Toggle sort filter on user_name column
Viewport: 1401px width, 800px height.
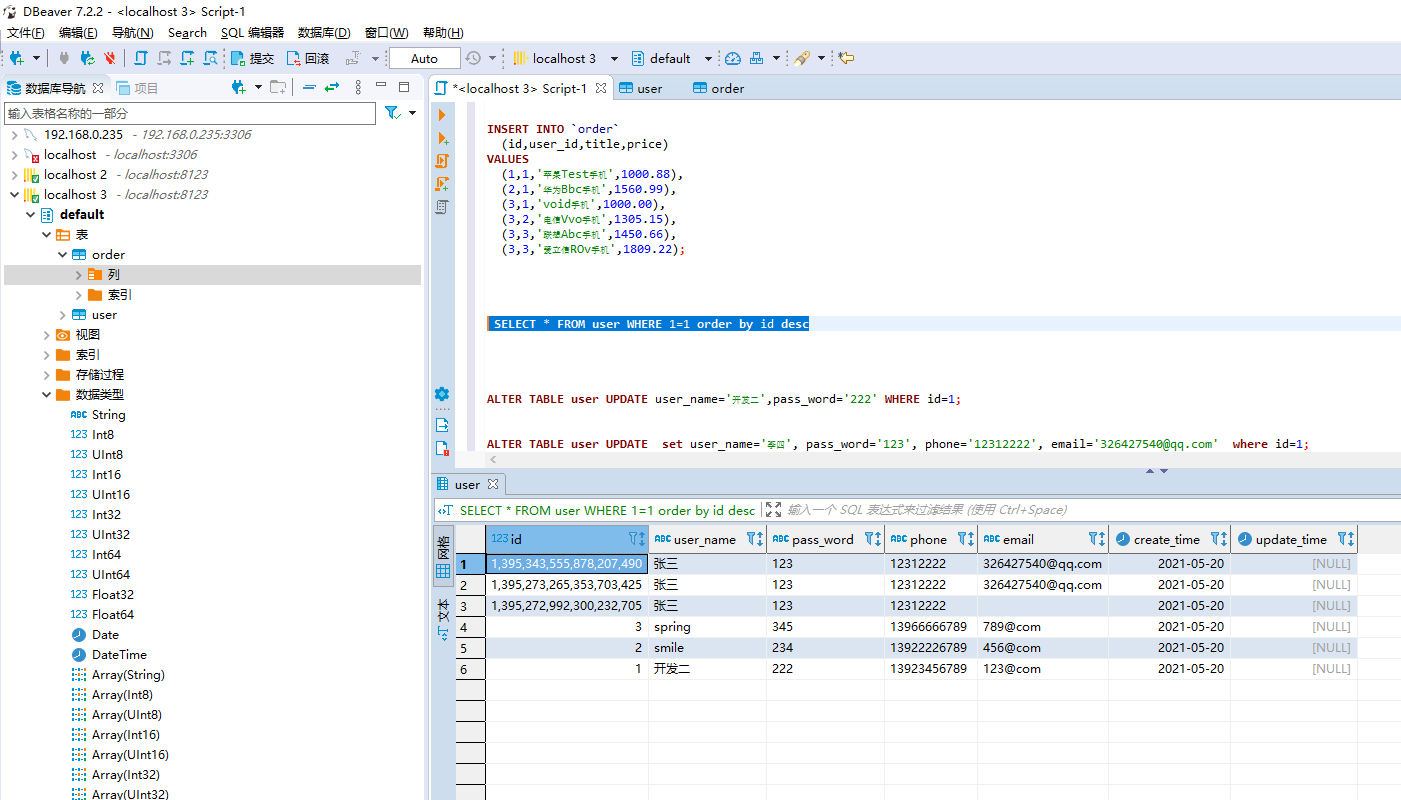click(x=754, y=539)
